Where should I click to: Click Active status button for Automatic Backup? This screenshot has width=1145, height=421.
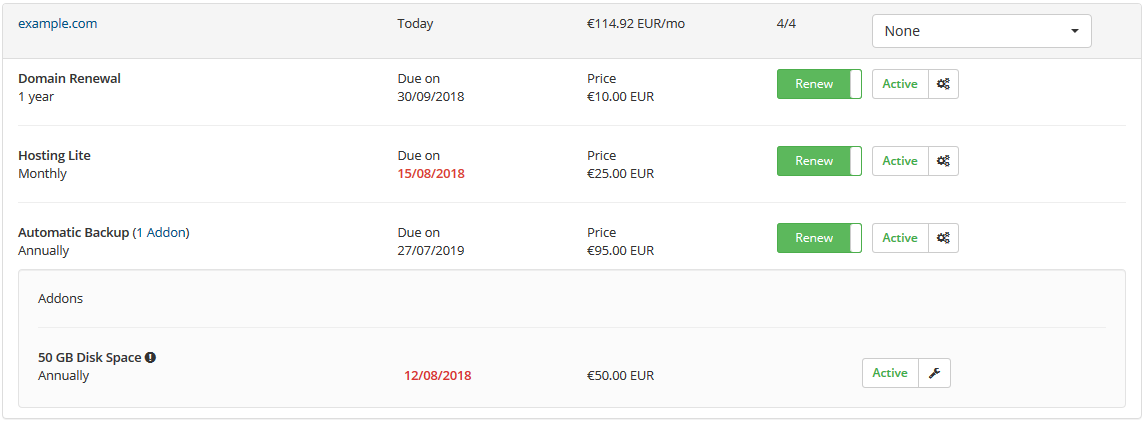click(900, 238)
